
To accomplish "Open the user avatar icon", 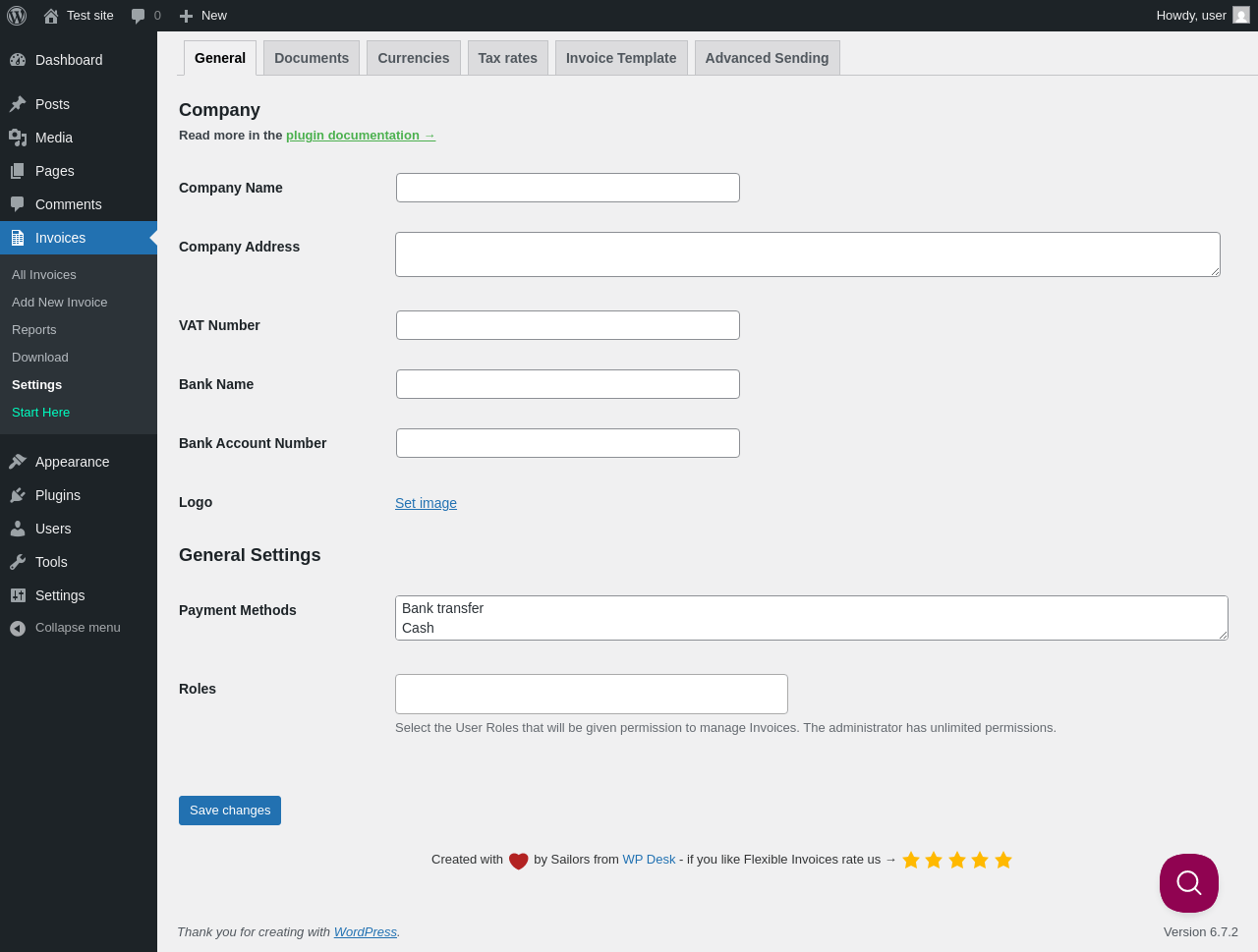I will (1241, 16).
